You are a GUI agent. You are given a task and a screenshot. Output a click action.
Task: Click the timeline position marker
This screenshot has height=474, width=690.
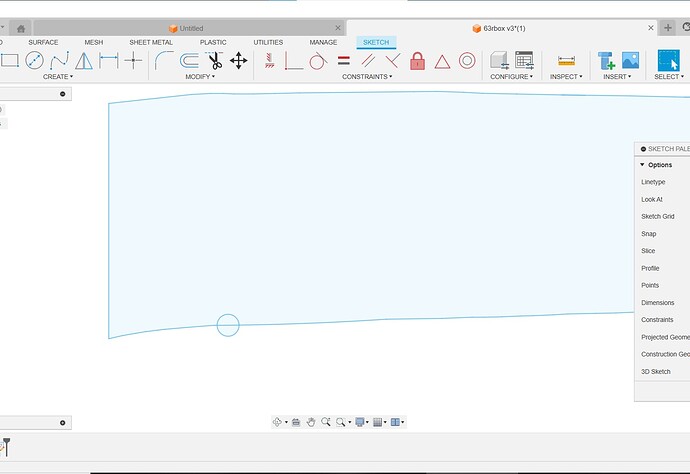7,446
